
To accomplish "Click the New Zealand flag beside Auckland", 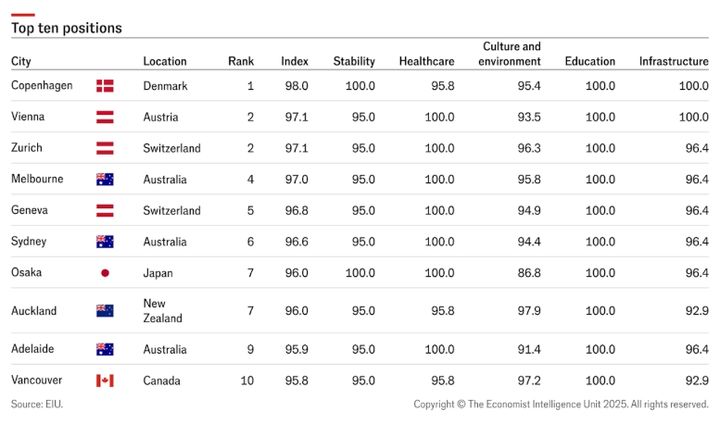I will point(104,311).
